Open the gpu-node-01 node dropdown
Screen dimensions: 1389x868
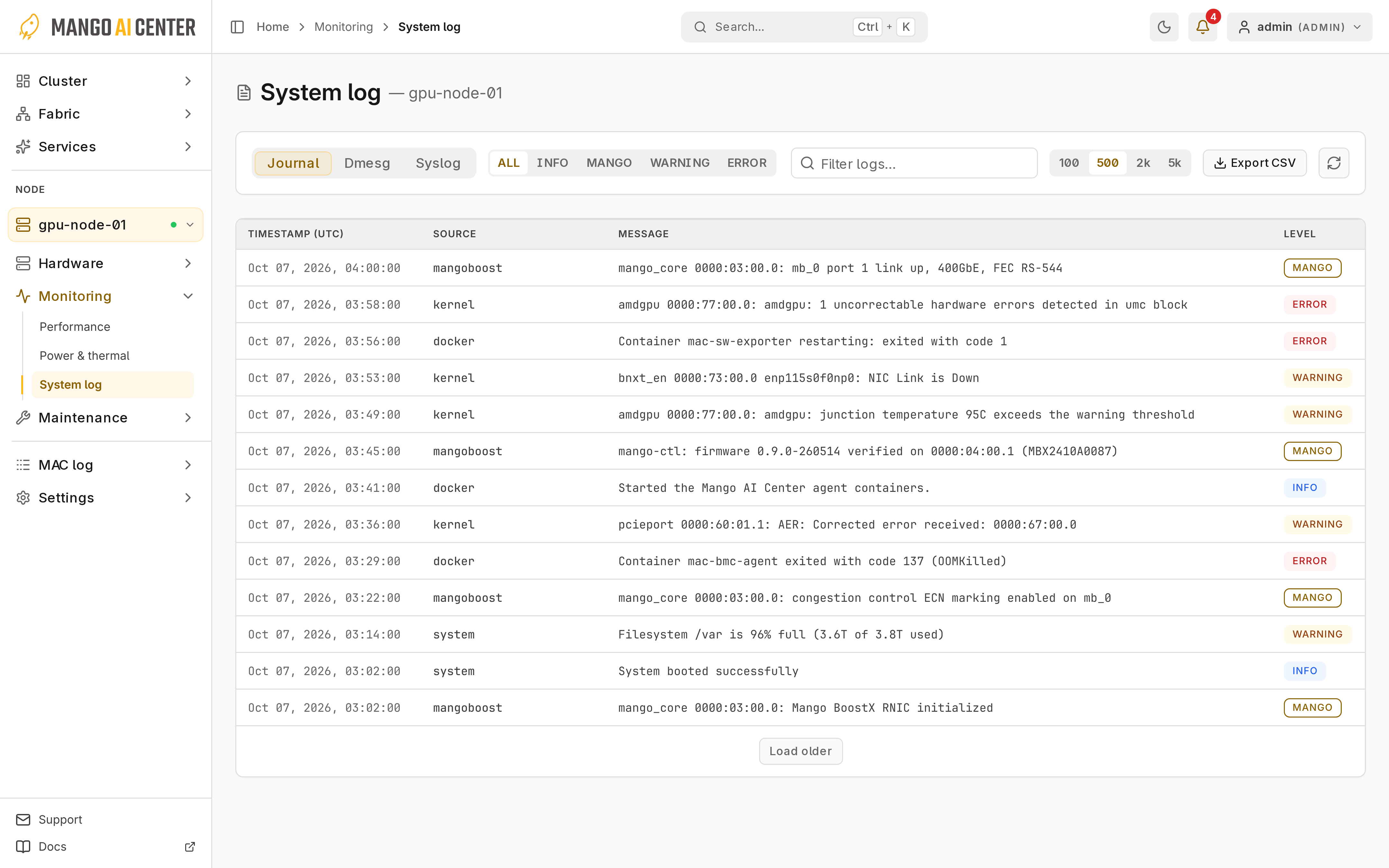pos(190,224)
